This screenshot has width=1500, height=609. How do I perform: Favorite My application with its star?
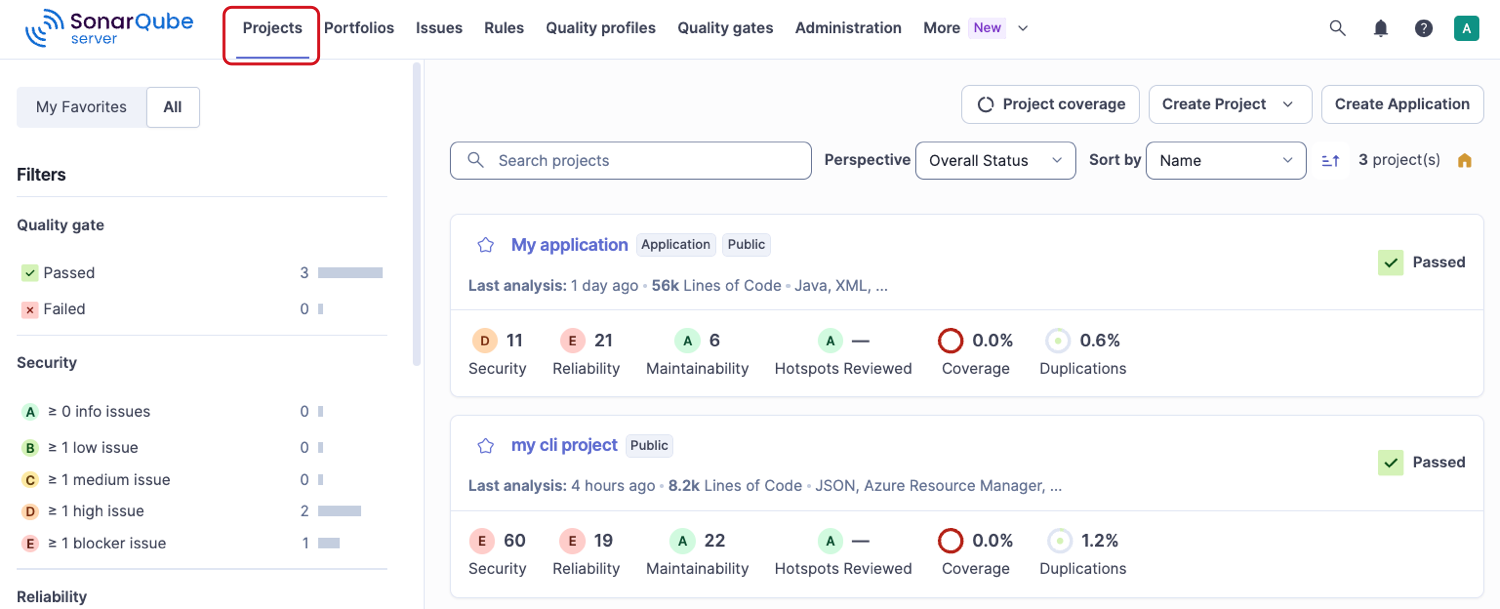(485, 245)
